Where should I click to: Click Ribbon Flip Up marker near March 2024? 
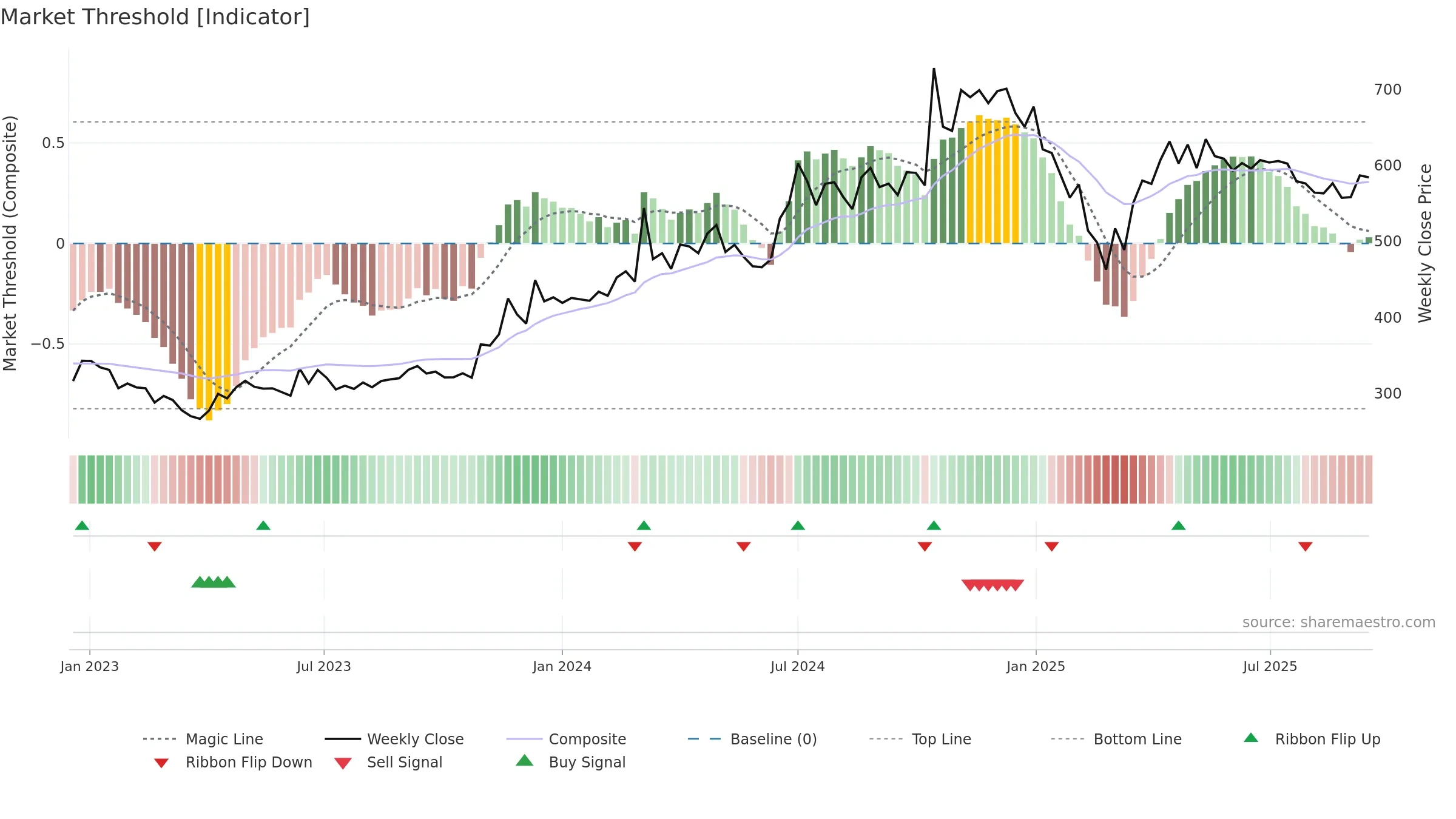coord(644,525)
